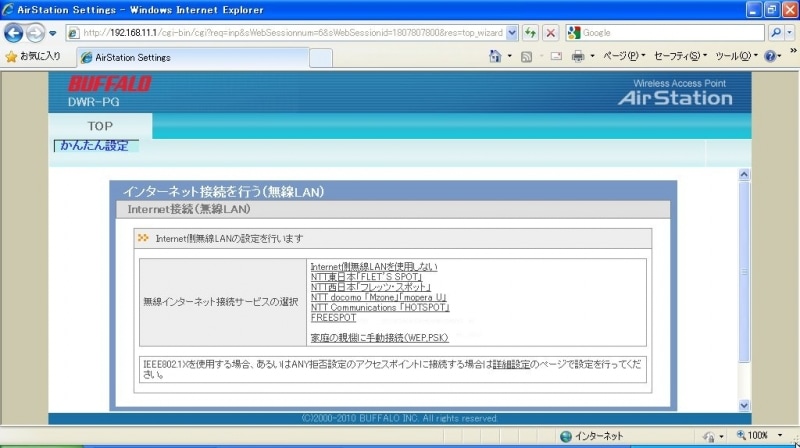Image resolution: width=800 pixels, height=448 pixels.
Task: Expand the command bar overflow chevron
Action: pos(793,51)
